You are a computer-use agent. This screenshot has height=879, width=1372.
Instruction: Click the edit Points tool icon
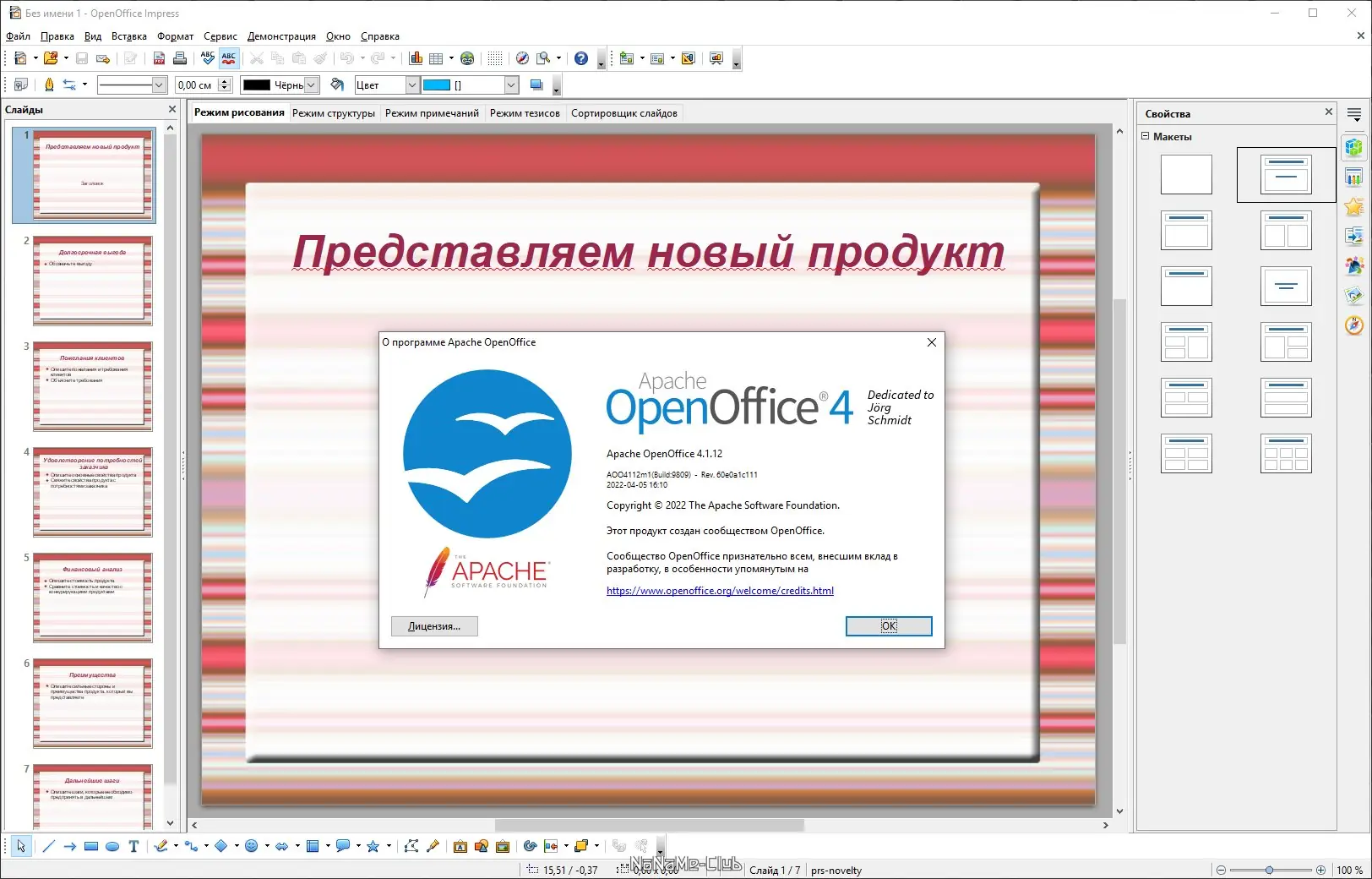(x=411, y=846)
